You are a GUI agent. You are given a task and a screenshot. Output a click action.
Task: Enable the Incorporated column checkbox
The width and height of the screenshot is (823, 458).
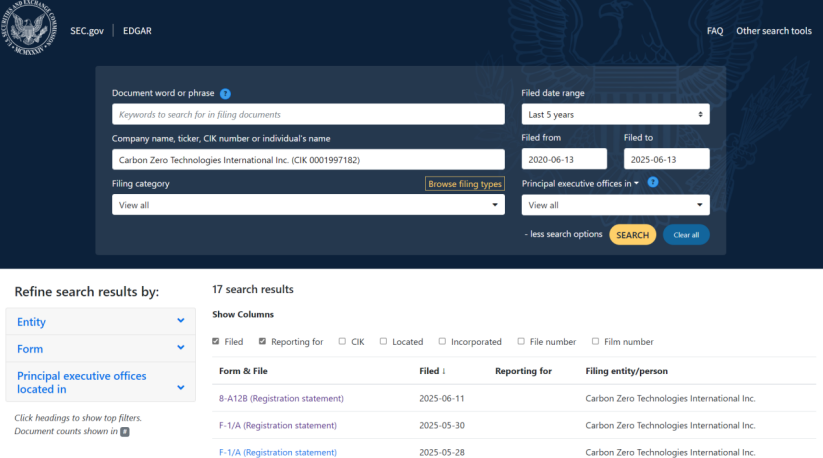tap(442, 341)
